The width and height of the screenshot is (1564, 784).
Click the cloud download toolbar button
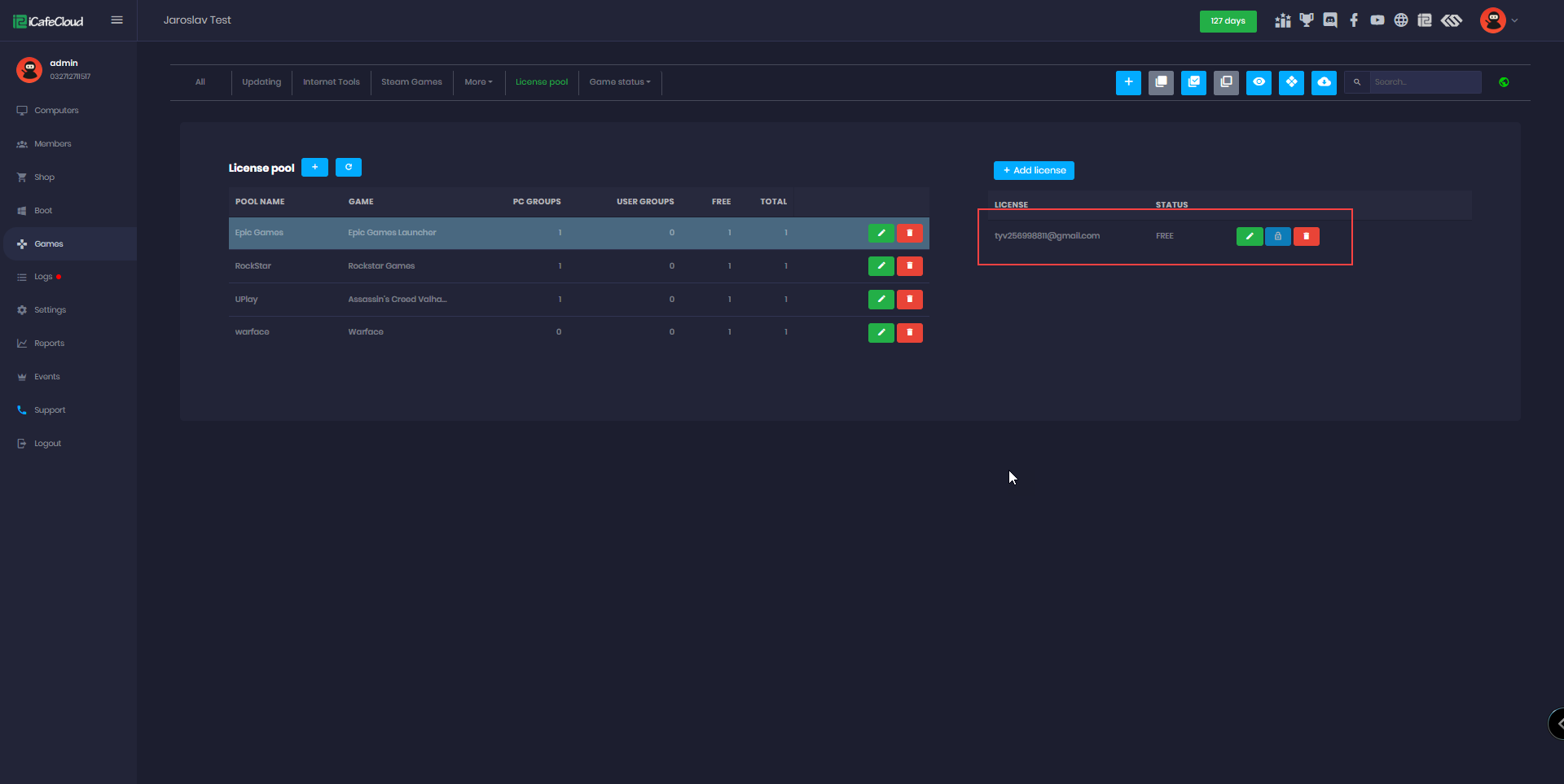pyautogui.click(x=1324, y=82)
